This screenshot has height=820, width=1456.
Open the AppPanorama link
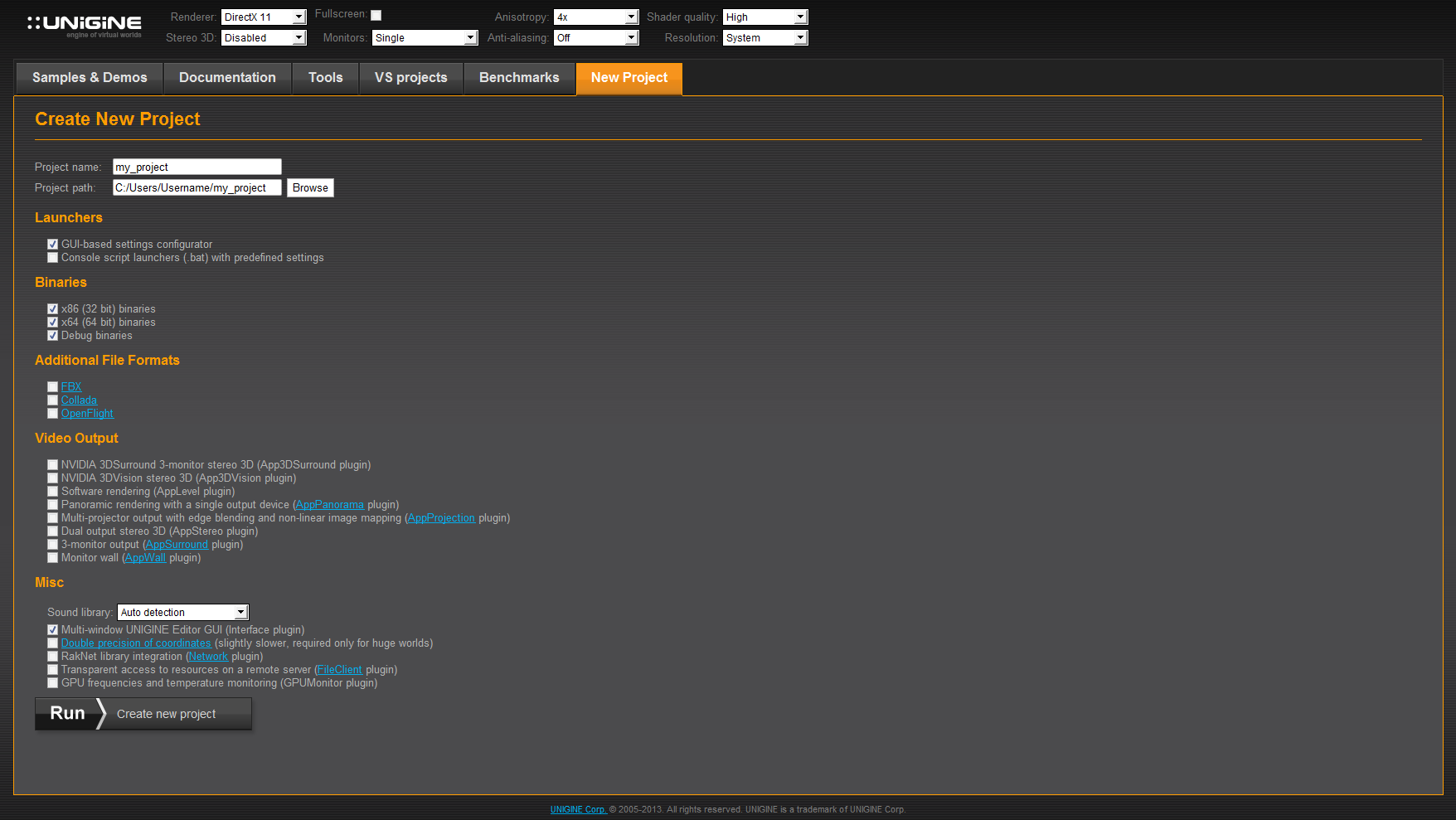click(x=330, y=504)
